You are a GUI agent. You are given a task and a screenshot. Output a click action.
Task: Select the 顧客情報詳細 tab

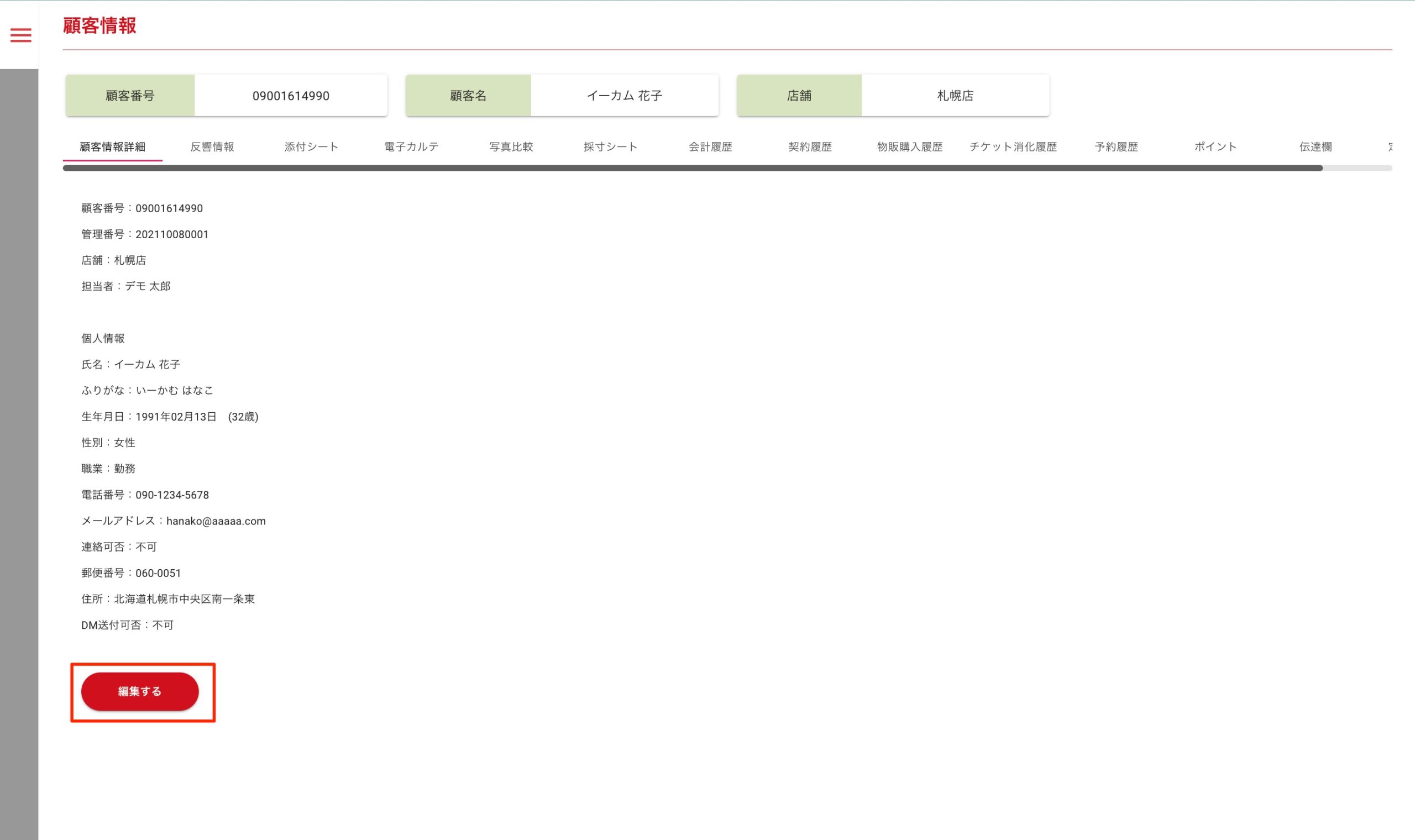pyautogui.click(x=112, y=146)
